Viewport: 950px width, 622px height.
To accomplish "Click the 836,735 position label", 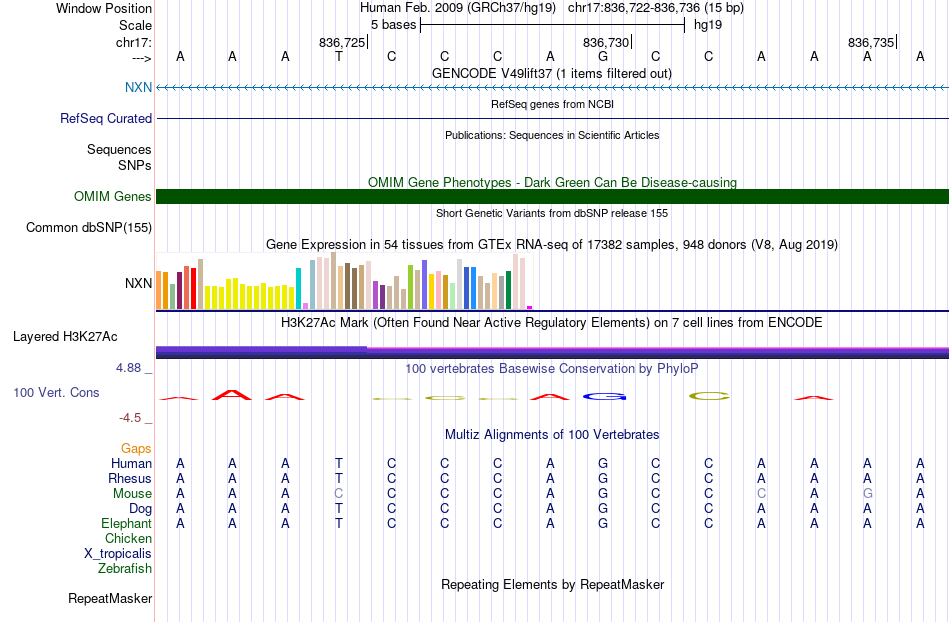I will coord(871,42).
